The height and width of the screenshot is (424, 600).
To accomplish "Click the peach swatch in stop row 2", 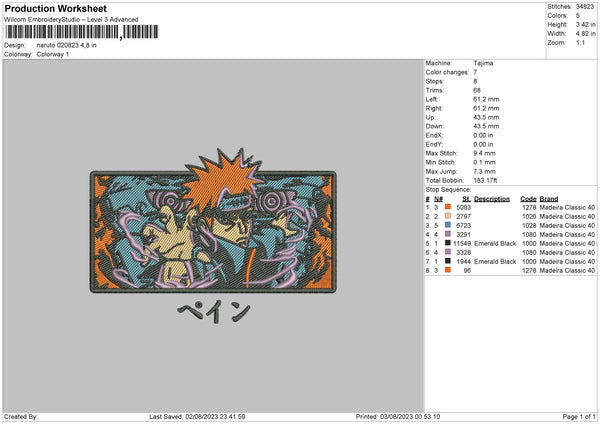I will [x=447, y=216].
